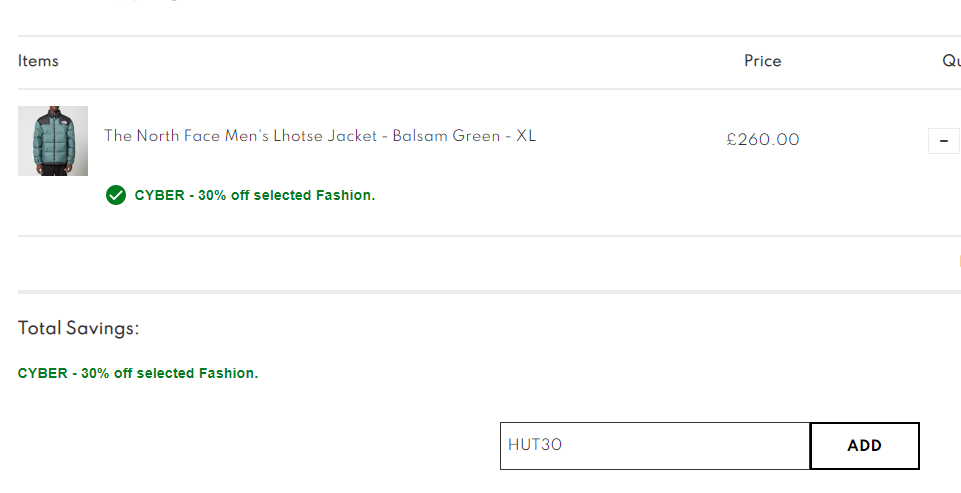Click 'The North Face' at the title's start
The image size is (961, 493).
click(x=162, y=136)
